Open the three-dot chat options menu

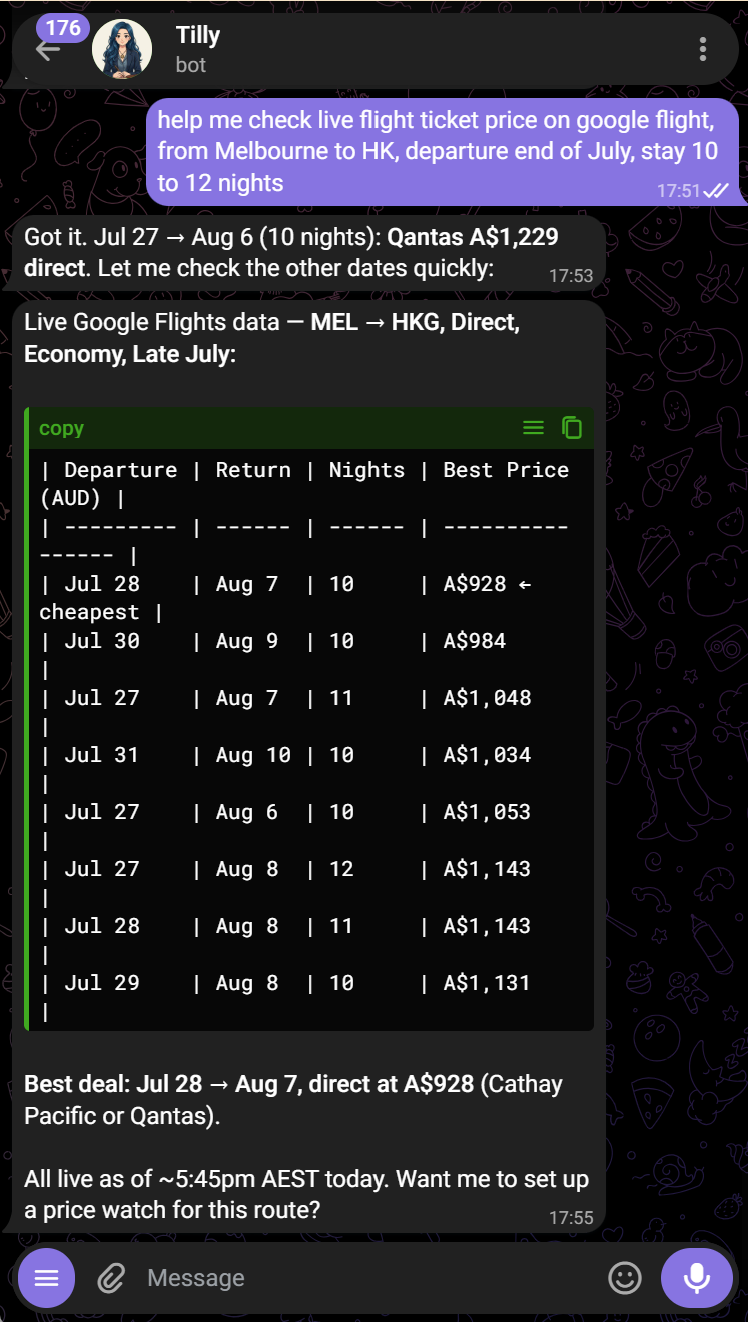point(703,49)
